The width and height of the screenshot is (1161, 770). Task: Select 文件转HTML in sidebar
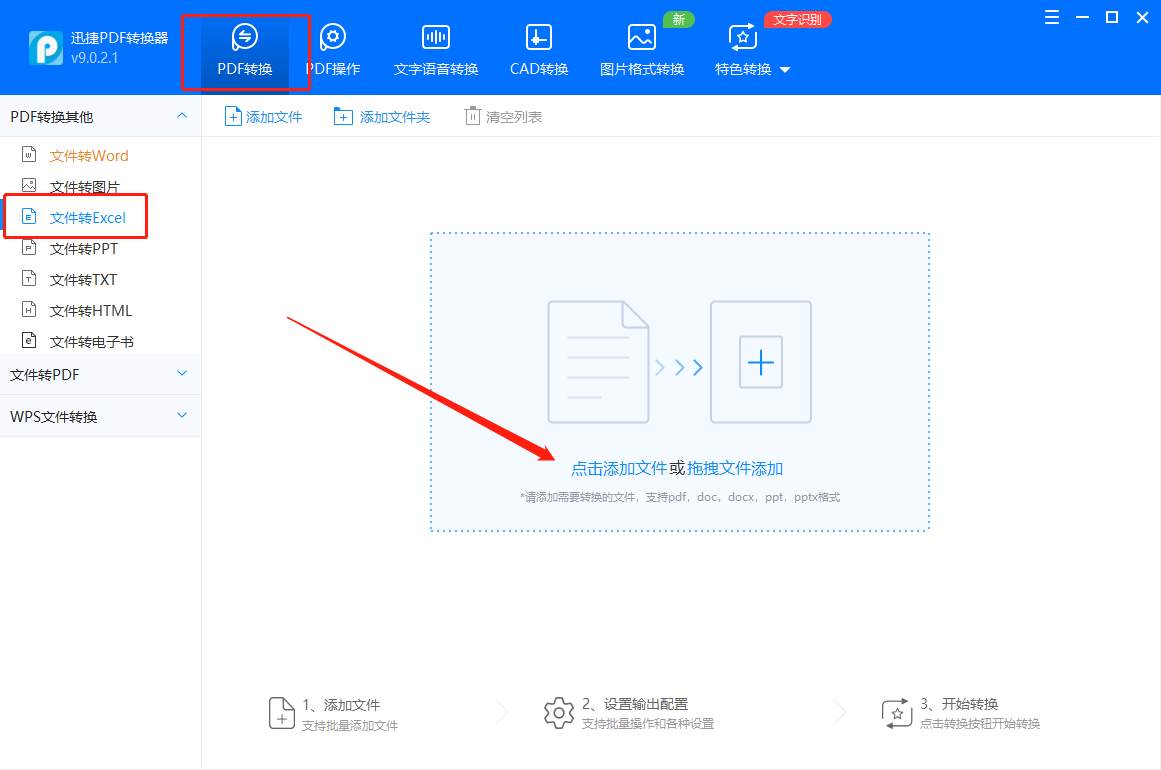click(90, 311)
